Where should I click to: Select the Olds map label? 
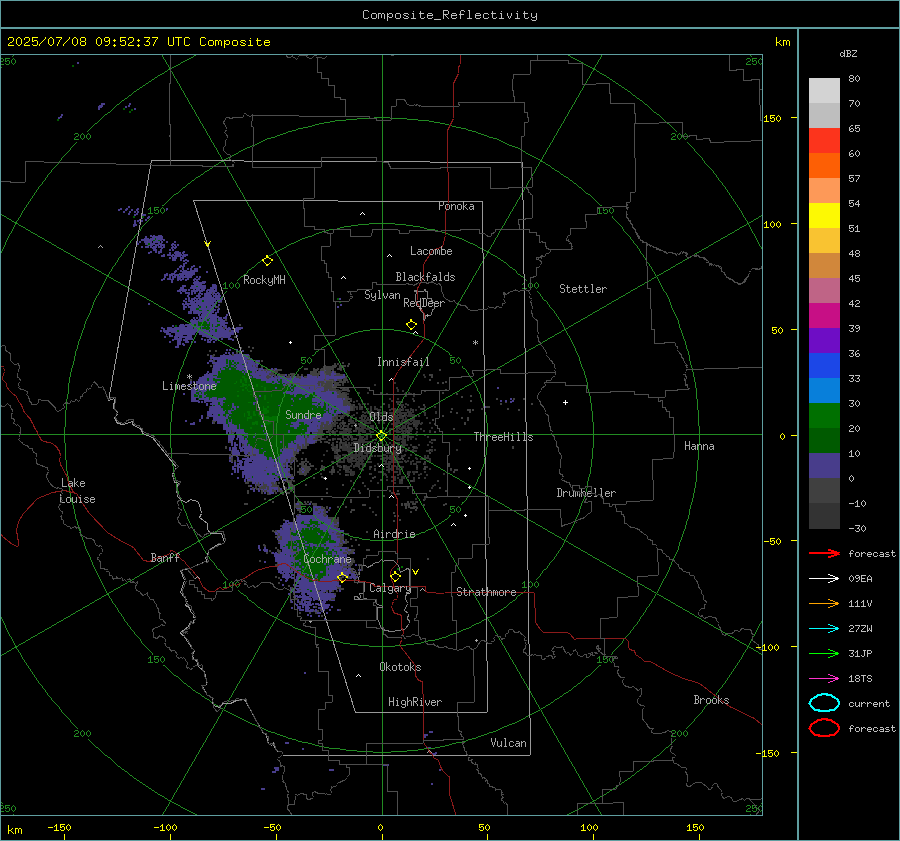tap(381, 417)
